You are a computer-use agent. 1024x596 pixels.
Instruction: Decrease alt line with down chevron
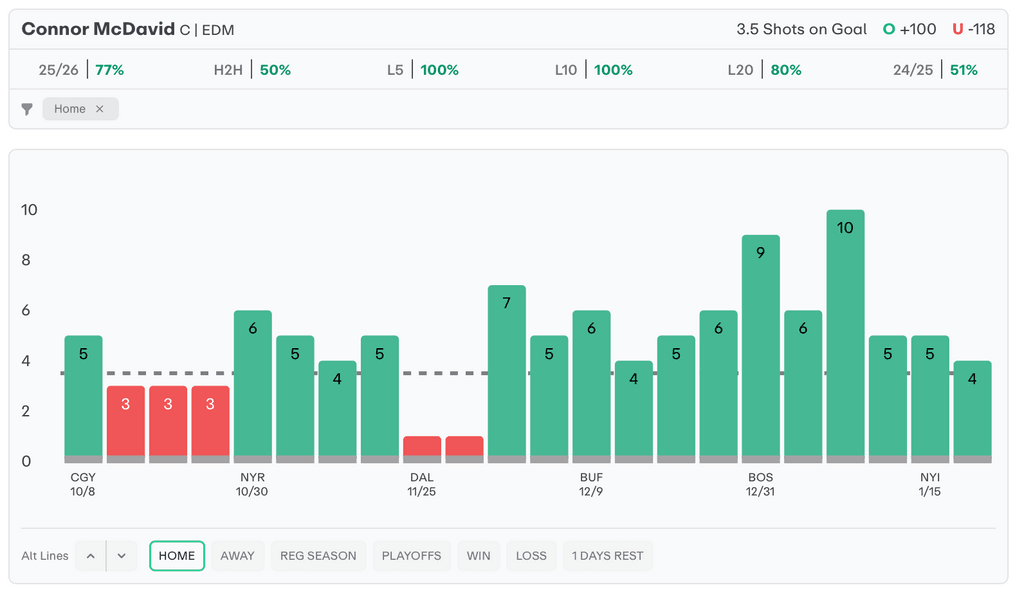coord(121,556)
